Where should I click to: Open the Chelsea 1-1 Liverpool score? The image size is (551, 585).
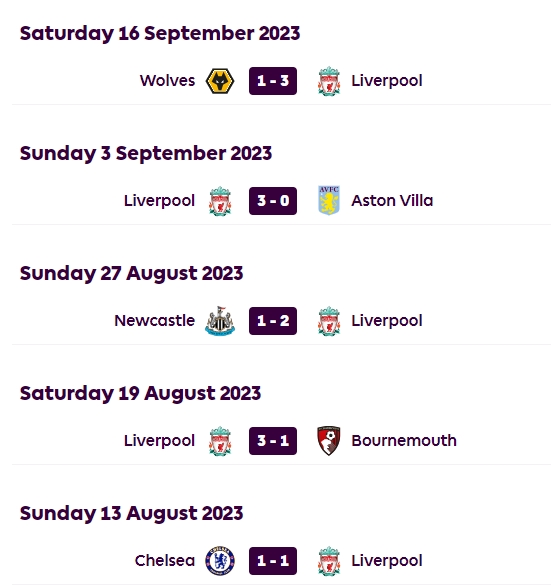(x=273, y=561)
